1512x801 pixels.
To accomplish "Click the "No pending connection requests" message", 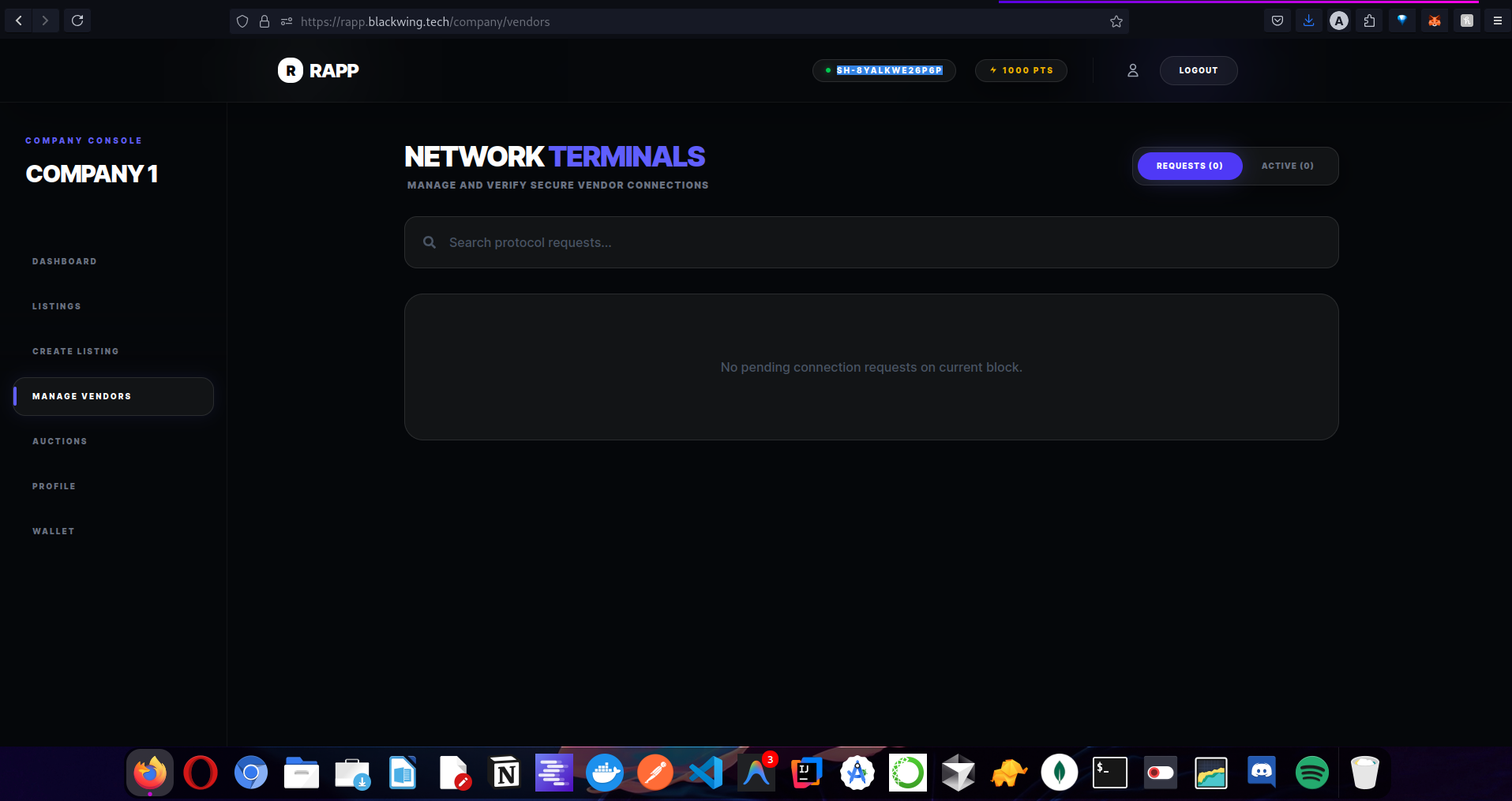I will tap(872, 367).
